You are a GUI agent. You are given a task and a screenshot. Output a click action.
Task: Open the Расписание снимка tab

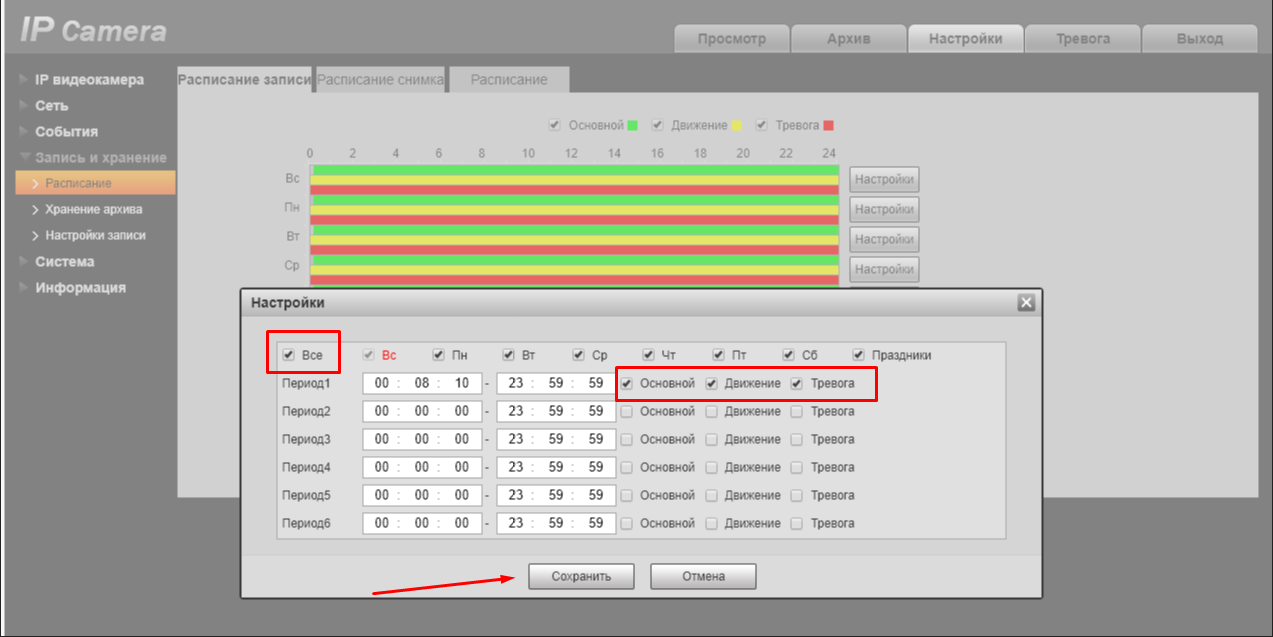tap(380, 79)
